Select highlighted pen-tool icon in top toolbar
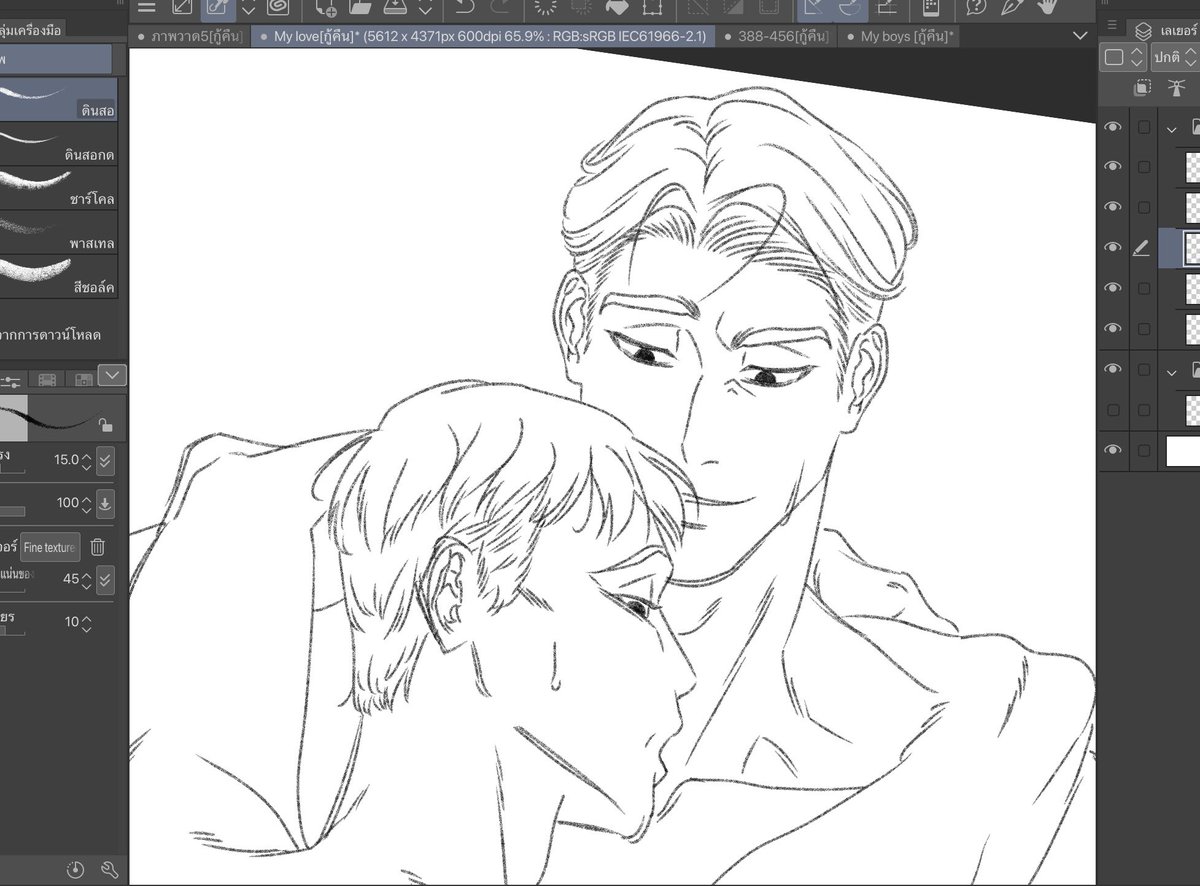 pyautogui.click(x=219, y=8)
